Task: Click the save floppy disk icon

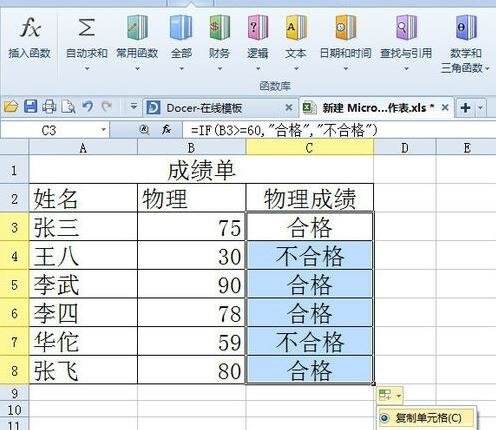Action: pos(30,107)
